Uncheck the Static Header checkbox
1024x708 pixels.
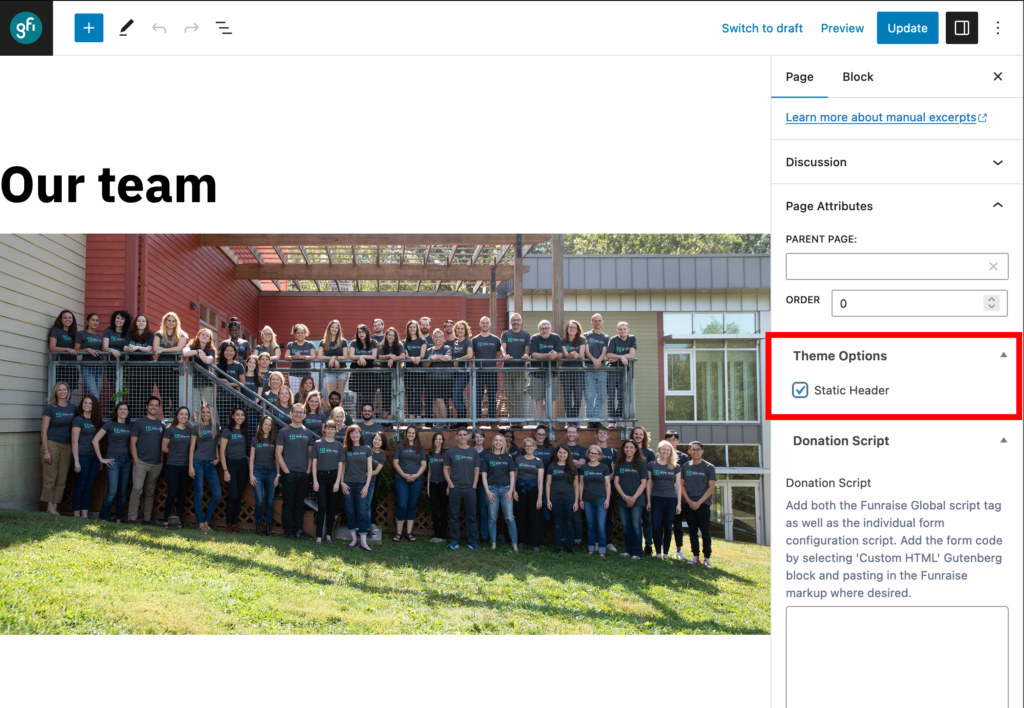point(800,390)
